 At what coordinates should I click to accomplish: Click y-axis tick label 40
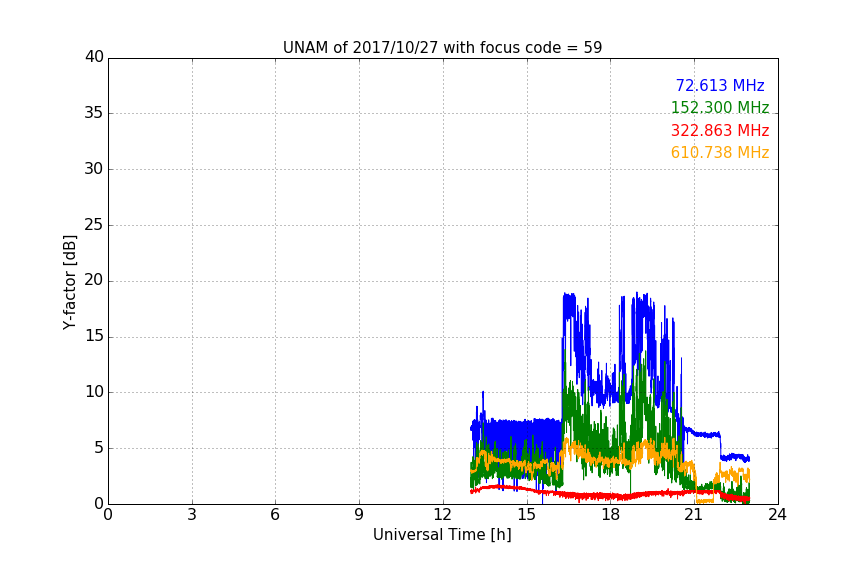[x=94, y=57]
